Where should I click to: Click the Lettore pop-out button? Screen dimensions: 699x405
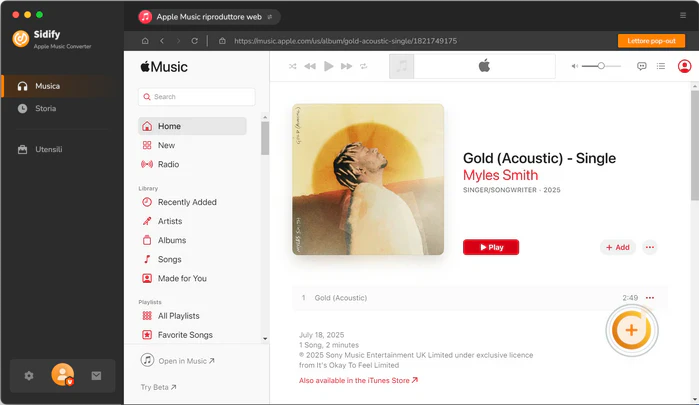pos(651,41)
